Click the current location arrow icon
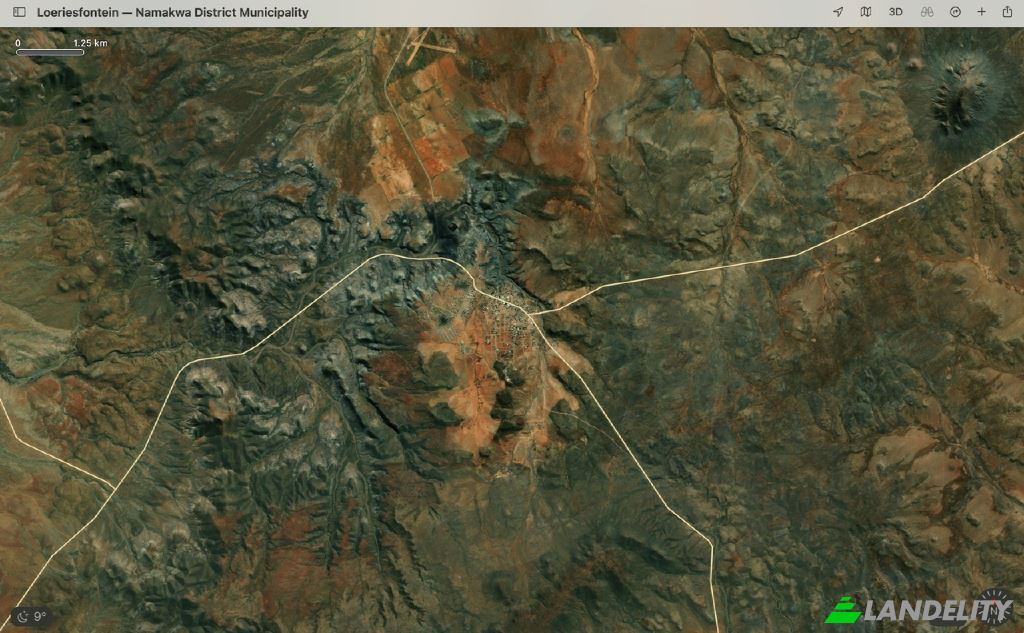The height and width of the screenshot is (633, 1024). coord(838,12)
